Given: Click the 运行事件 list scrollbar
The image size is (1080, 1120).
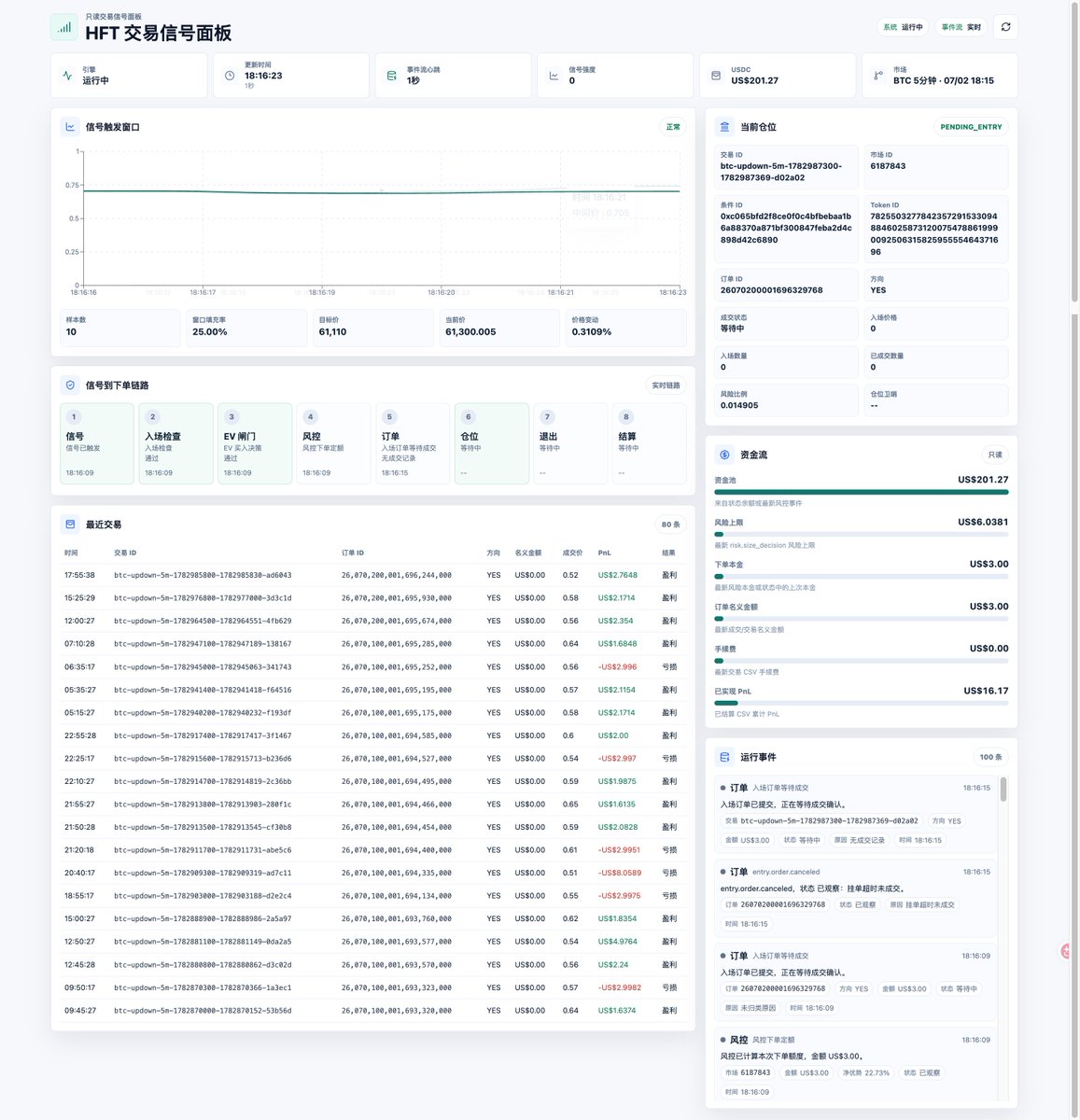Looking at the screenshot, I should point(1003,790).
